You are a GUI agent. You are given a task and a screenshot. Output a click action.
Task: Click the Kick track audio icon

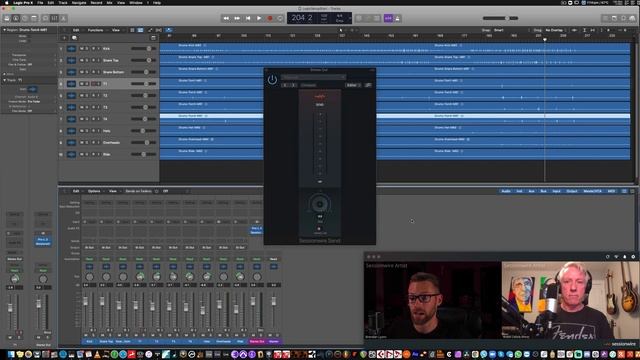pyautogui.click(x=71, y=49)
